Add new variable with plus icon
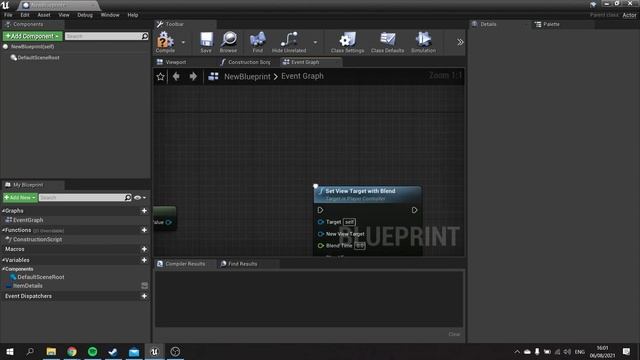 (x=144, y=260)
